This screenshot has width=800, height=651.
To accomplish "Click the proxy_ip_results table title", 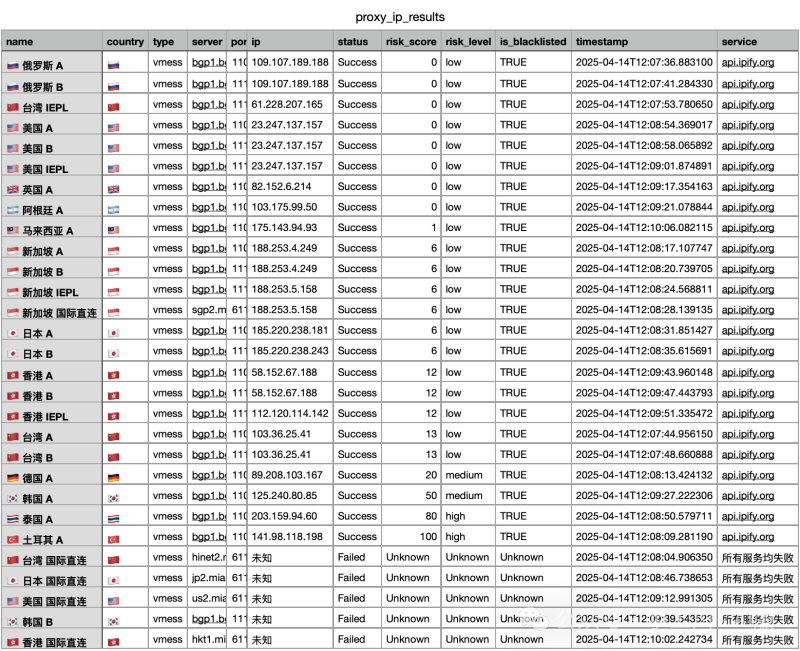I will pos(400,17).
